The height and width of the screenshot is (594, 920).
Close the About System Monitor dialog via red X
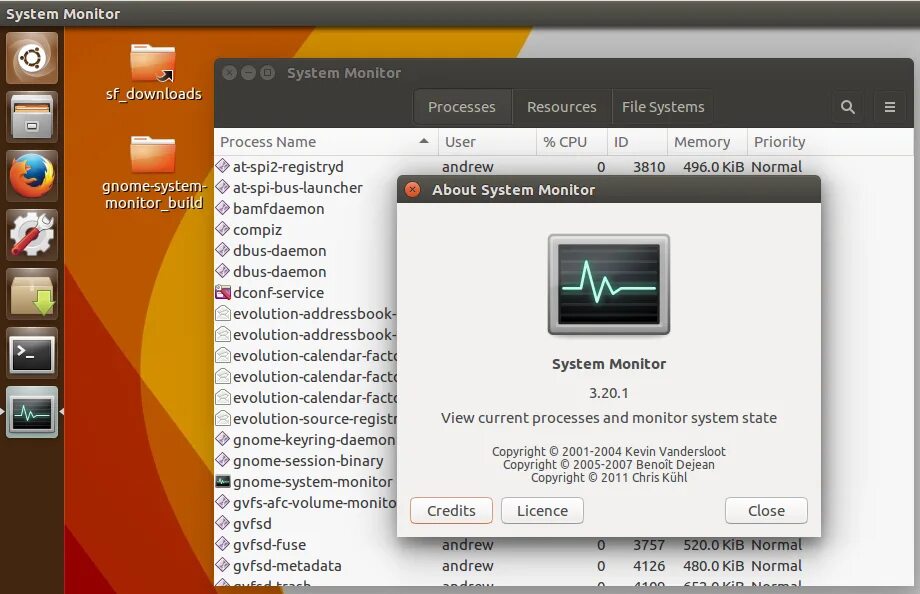point(412,190)
